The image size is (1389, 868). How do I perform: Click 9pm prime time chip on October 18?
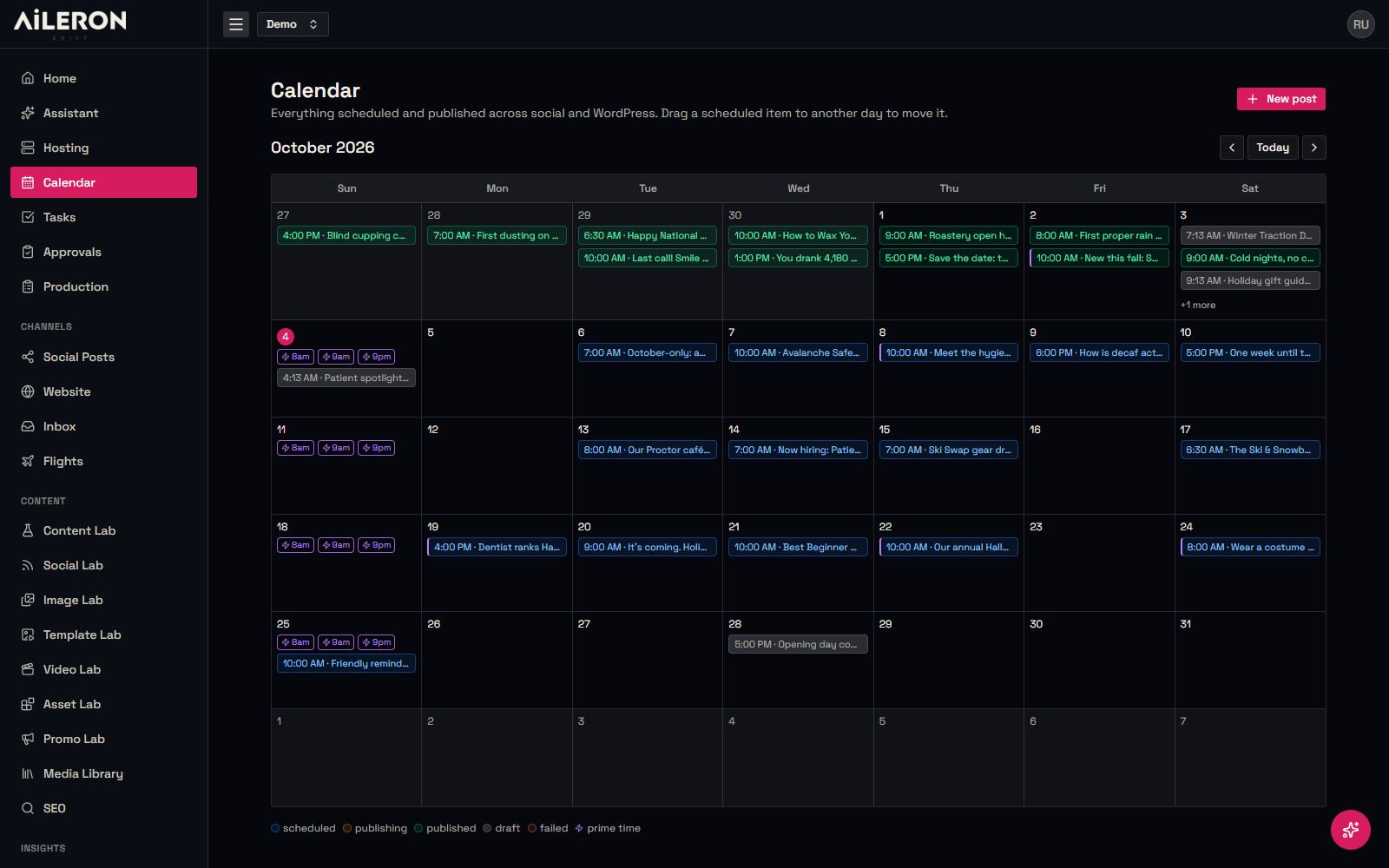tap(376, 545)
